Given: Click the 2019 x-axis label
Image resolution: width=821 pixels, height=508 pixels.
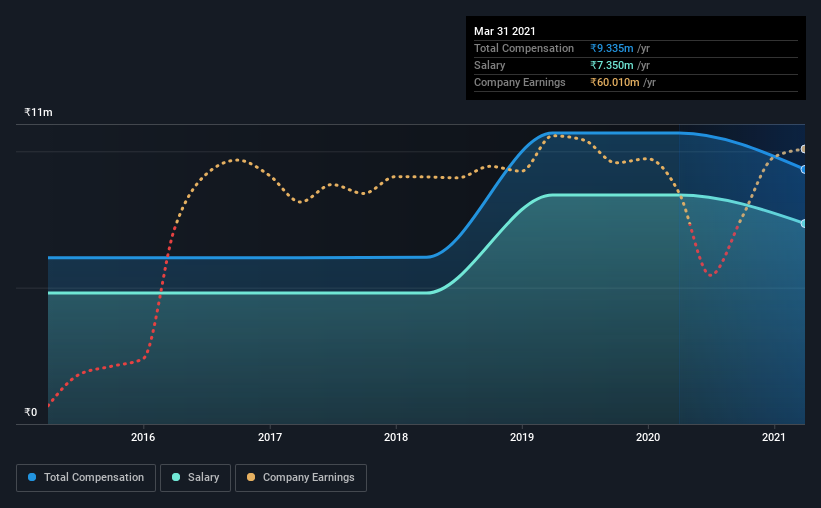Looking at the screenshot, I should [522, 437].
